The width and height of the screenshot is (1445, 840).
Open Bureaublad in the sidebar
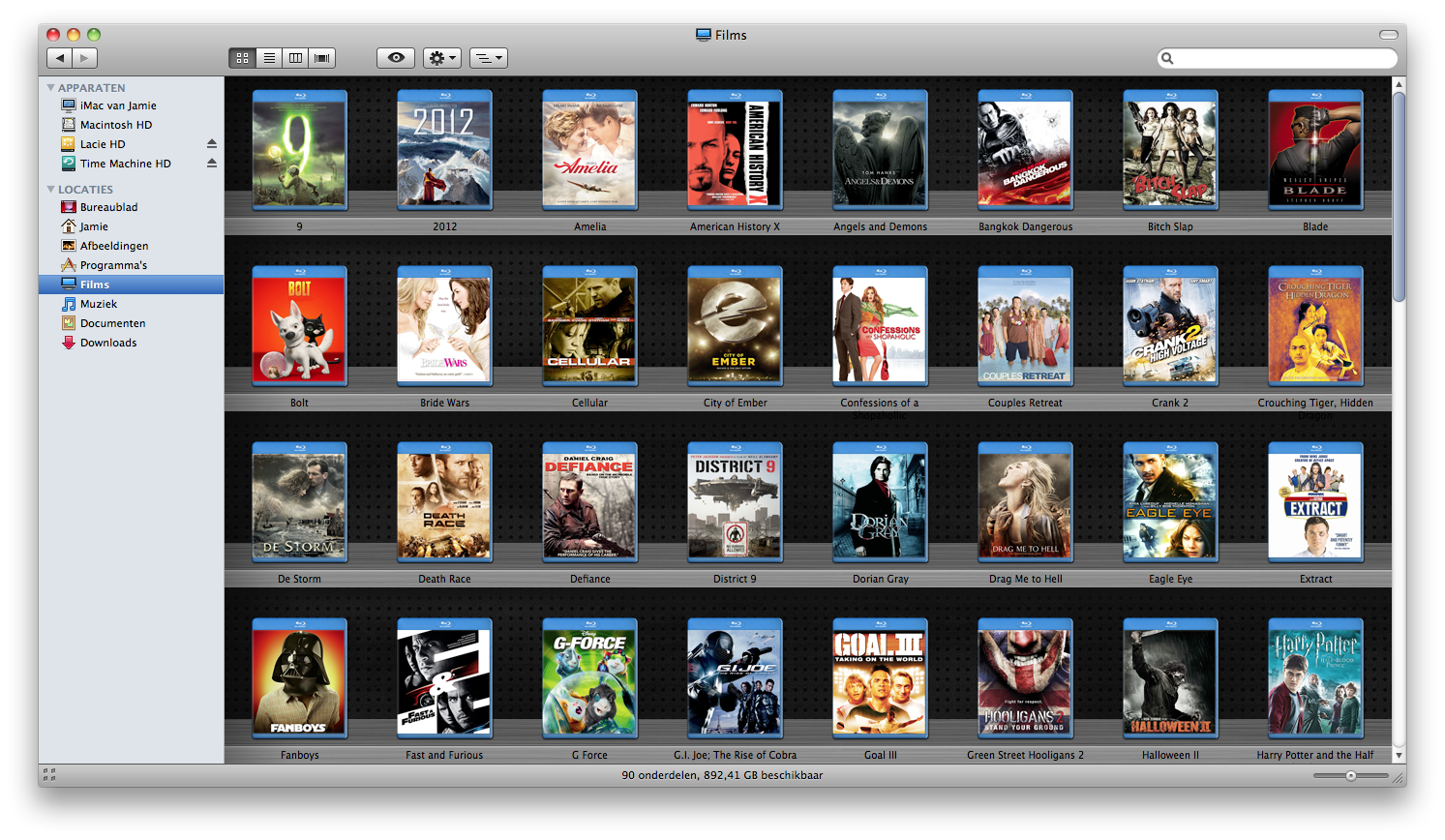[x=131, y=207]
